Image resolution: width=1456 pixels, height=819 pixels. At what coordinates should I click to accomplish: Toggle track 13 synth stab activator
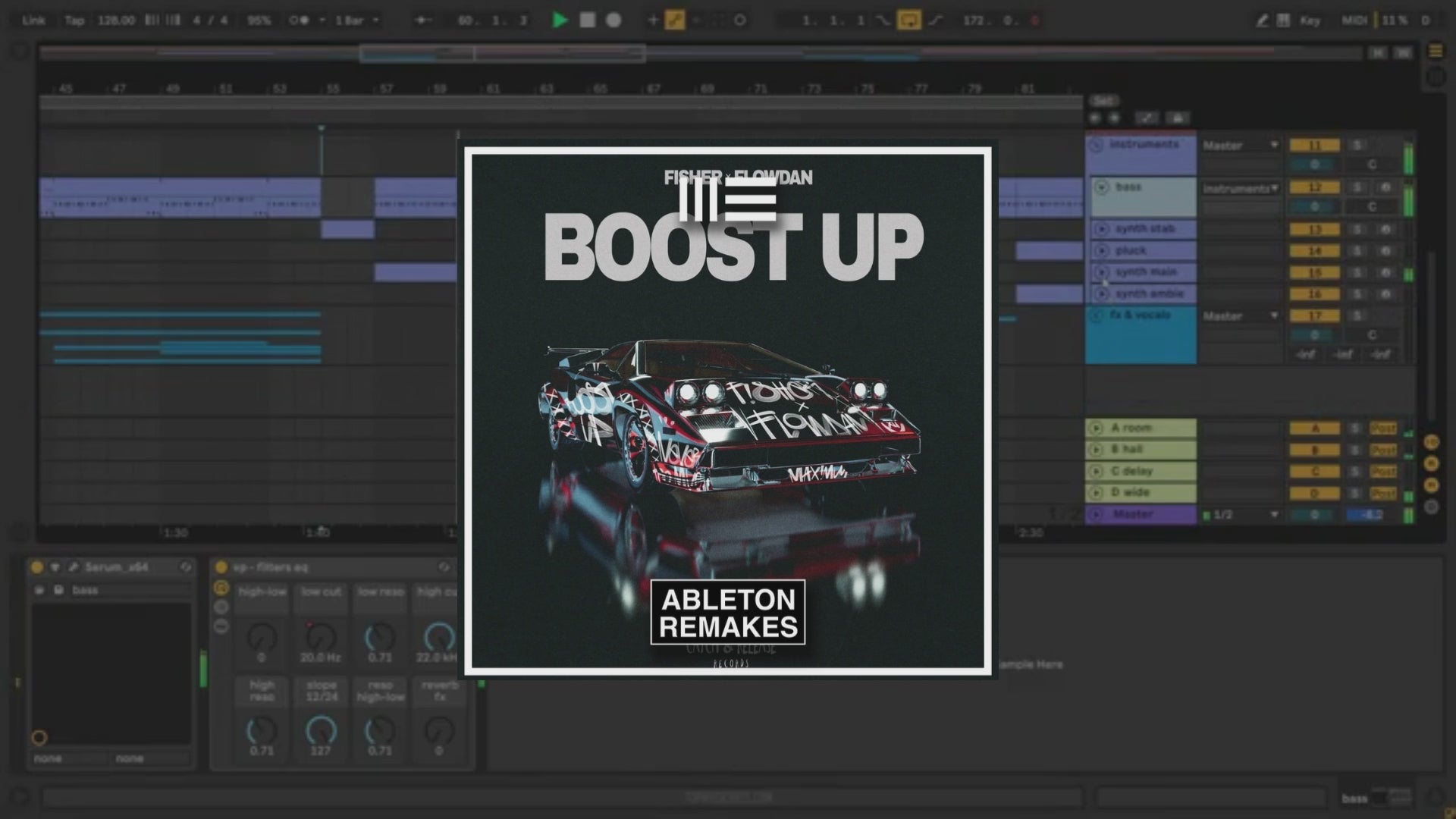point(1314,229)
